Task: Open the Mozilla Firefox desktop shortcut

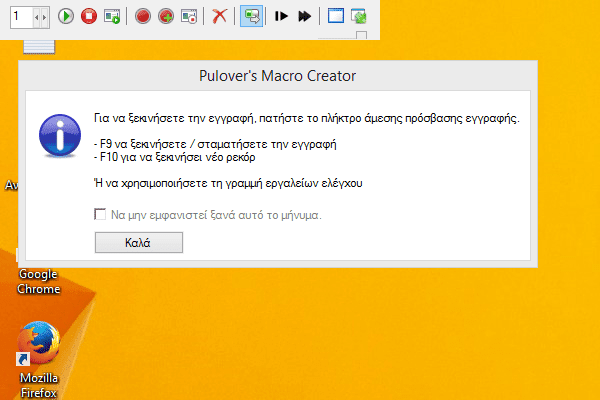Action: (39, 360)
